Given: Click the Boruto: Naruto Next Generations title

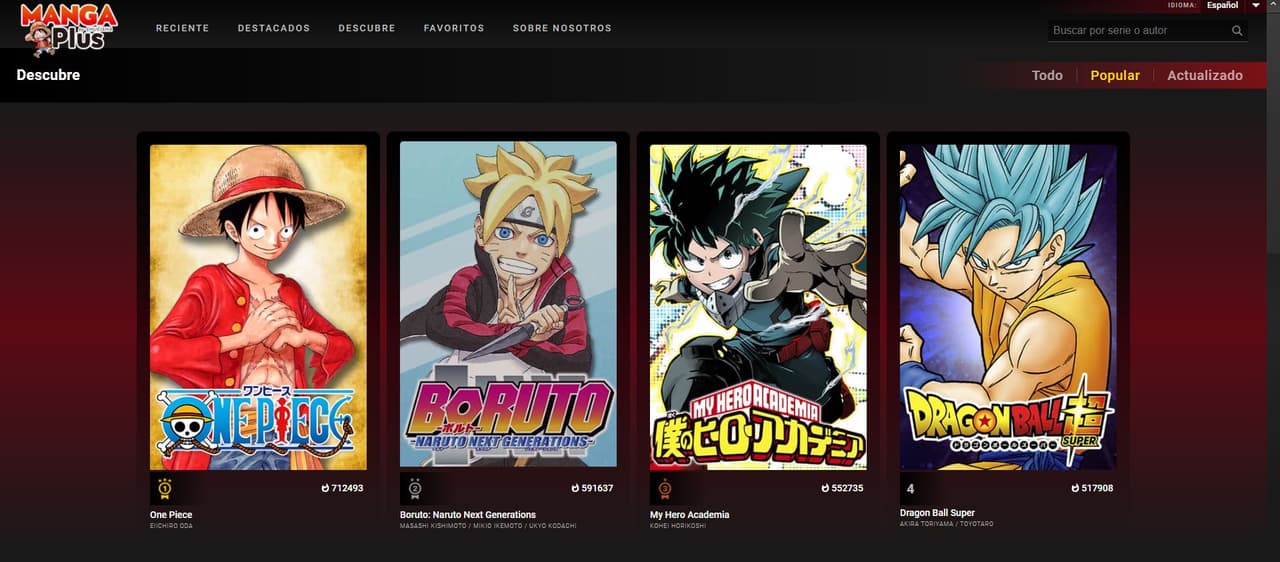Looking at the screenshot, I should point(468,515).
